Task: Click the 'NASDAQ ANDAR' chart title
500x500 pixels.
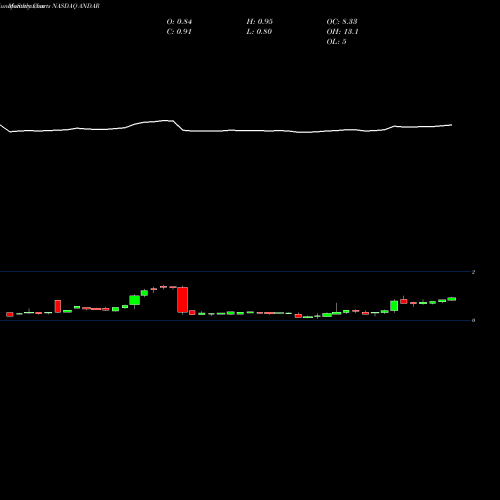Action: click(76, 6)
